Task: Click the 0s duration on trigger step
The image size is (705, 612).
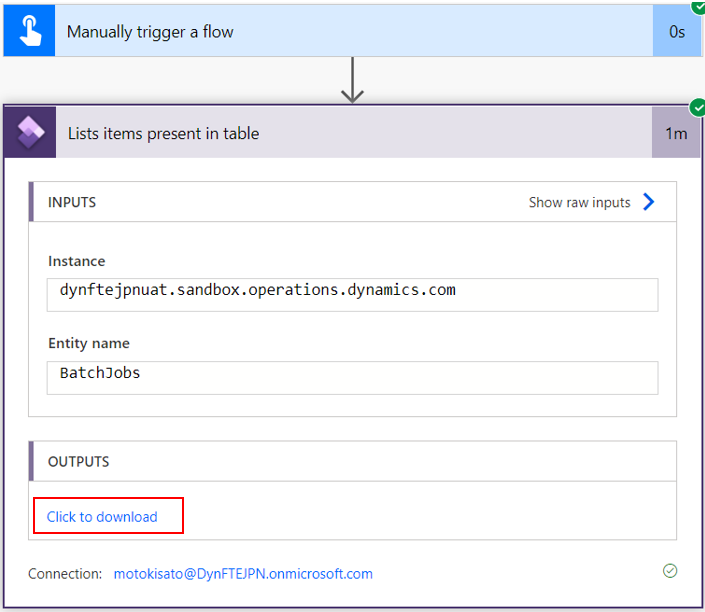Action: [677, 31]
